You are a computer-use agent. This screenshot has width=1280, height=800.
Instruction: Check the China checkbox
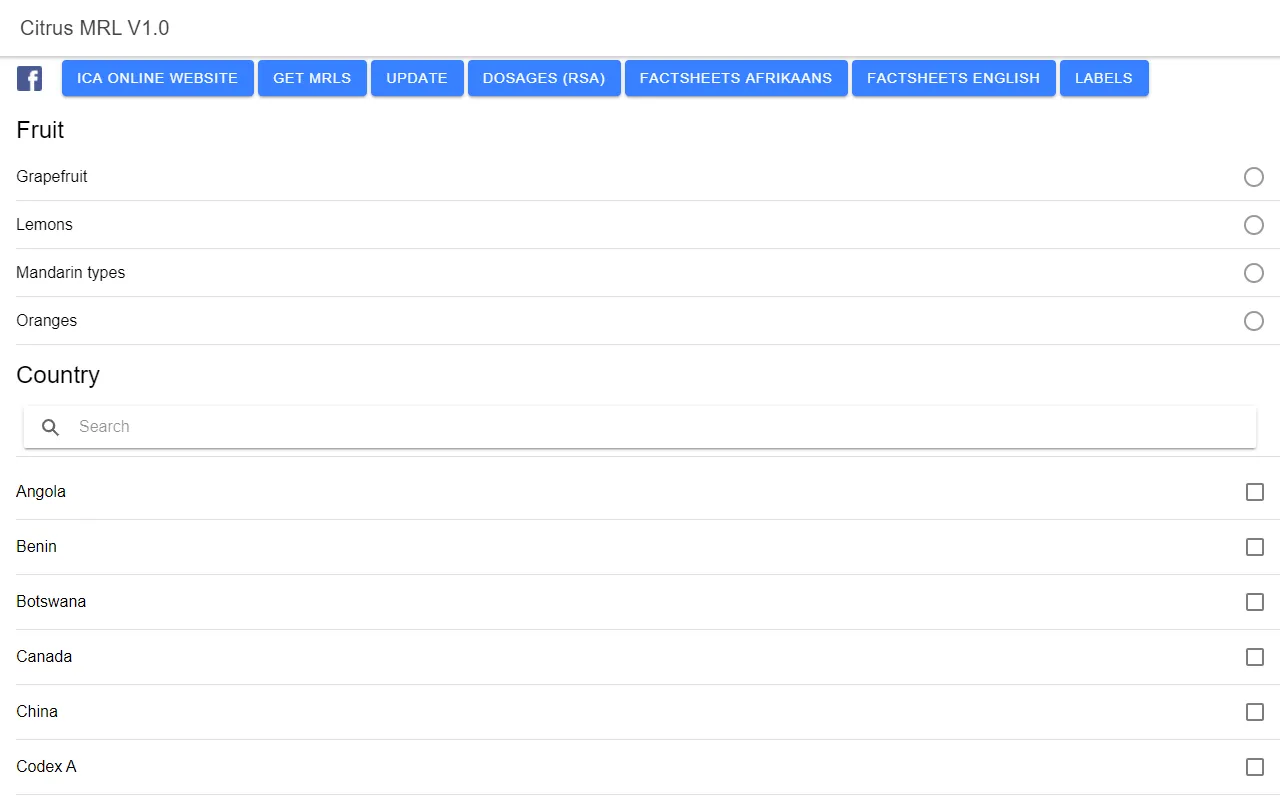click(1255, 712)
